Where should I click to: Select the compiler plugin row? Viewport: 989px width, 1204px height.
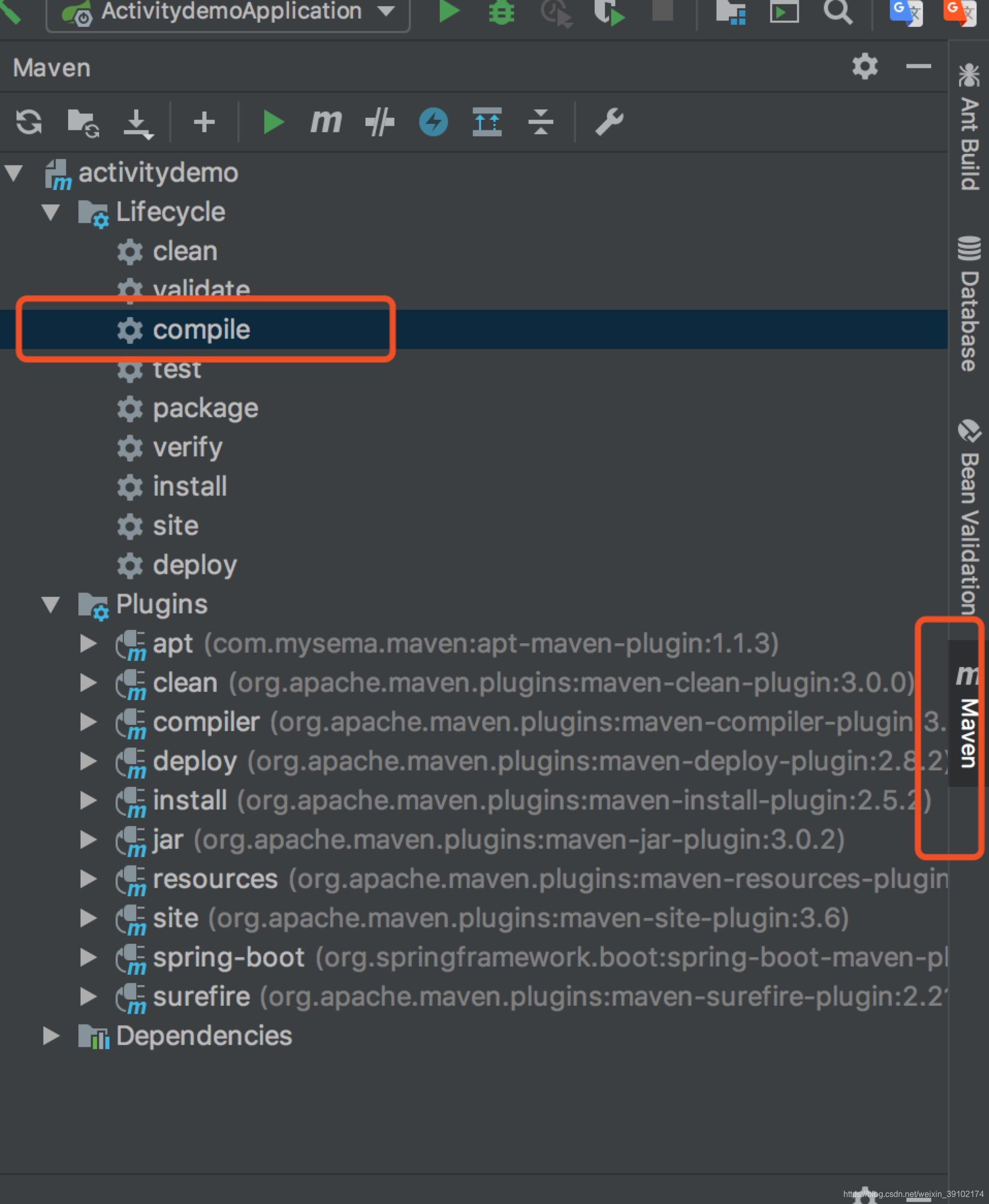tap(474, 722)
